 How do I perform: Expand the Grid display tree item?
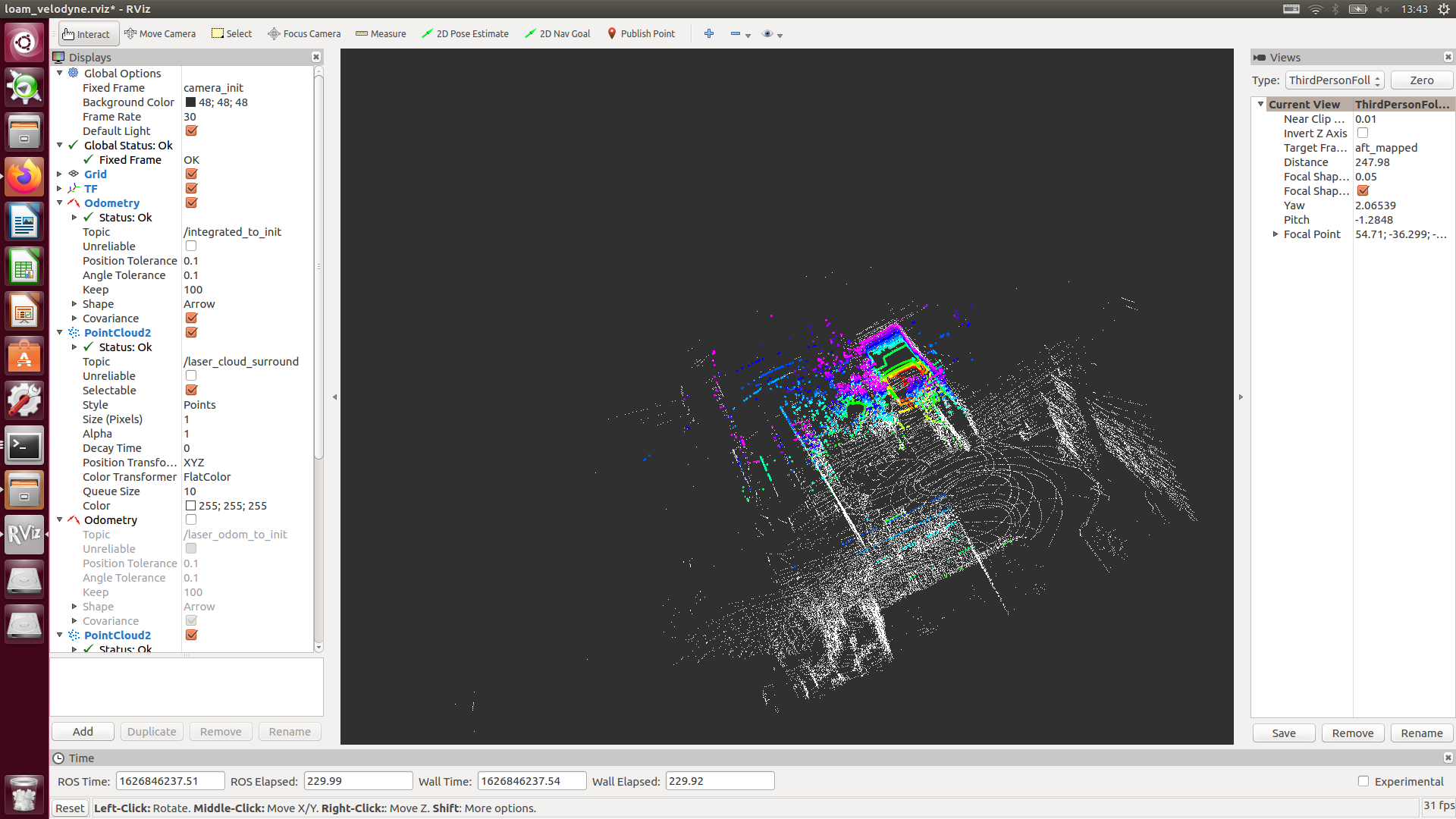(x=59, y=174)
